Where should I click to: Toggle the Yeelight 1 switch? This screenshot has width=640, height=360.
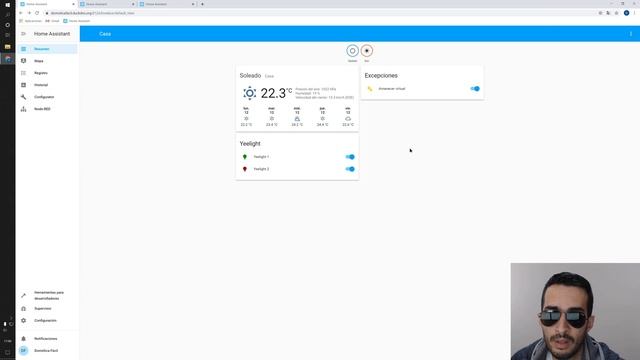[350, 157]
